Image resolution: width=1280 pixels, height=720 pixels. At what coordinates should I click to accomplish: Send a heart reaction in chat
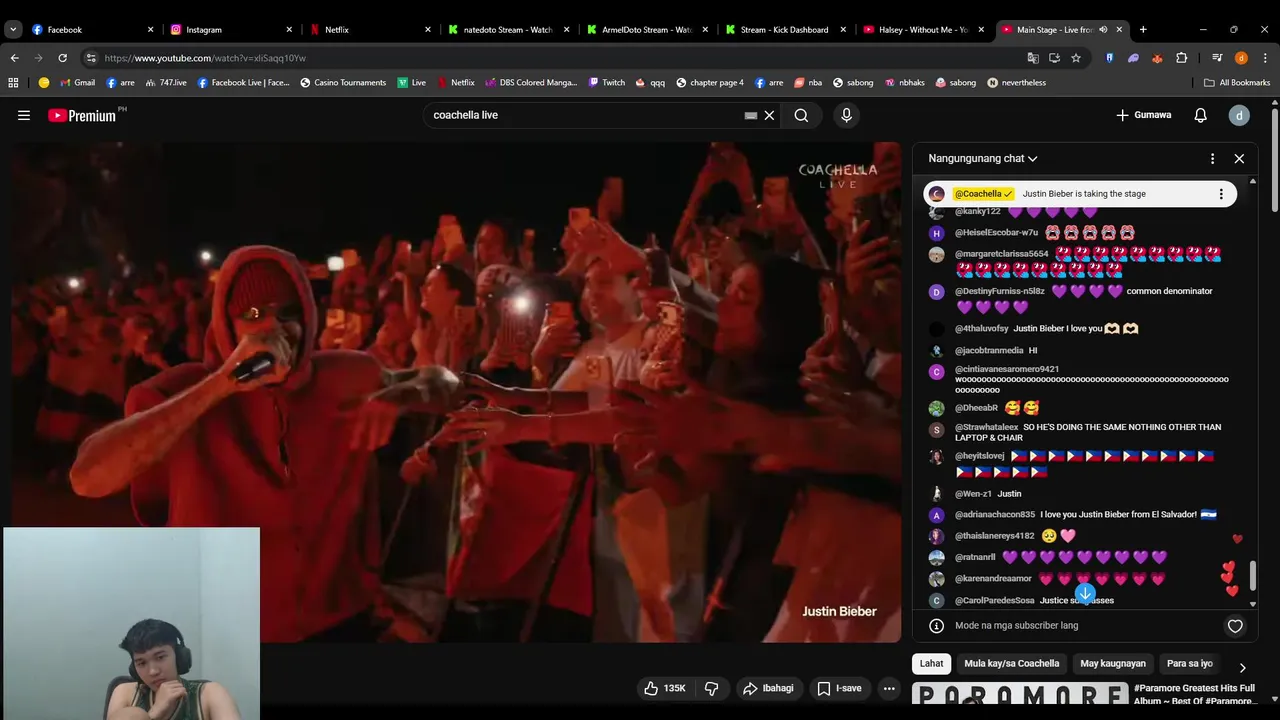click(1235, 626)
